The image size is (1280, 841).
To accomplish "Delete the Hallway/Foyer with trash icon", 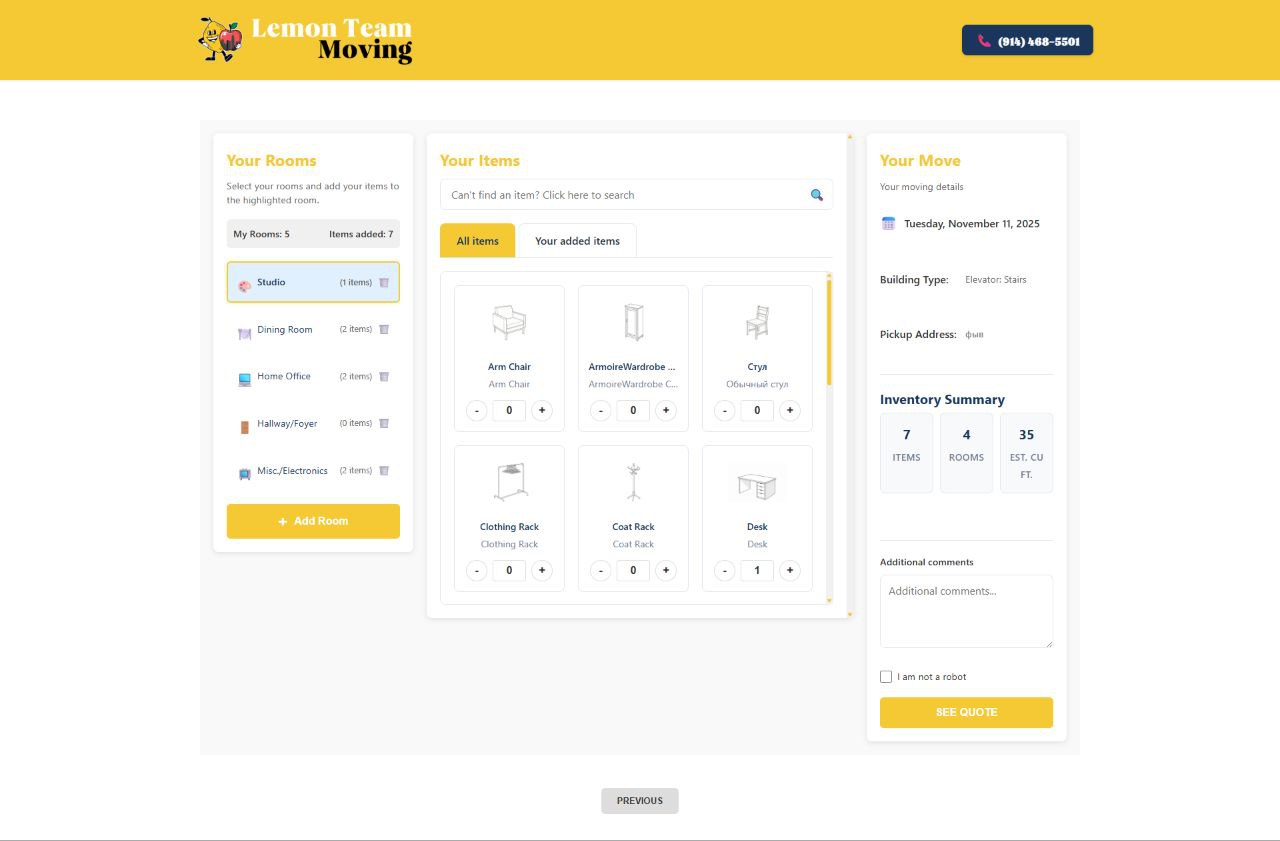I will (383, 423).
